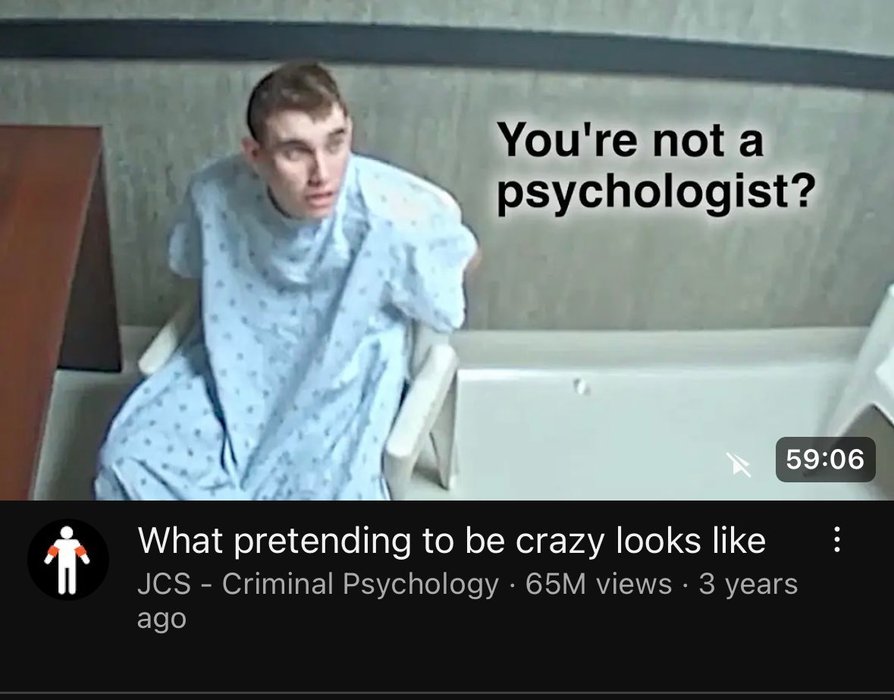Screen dimensions: 894x700
Task: Click the '3 years' upload age text
Action: pos(748,584)
